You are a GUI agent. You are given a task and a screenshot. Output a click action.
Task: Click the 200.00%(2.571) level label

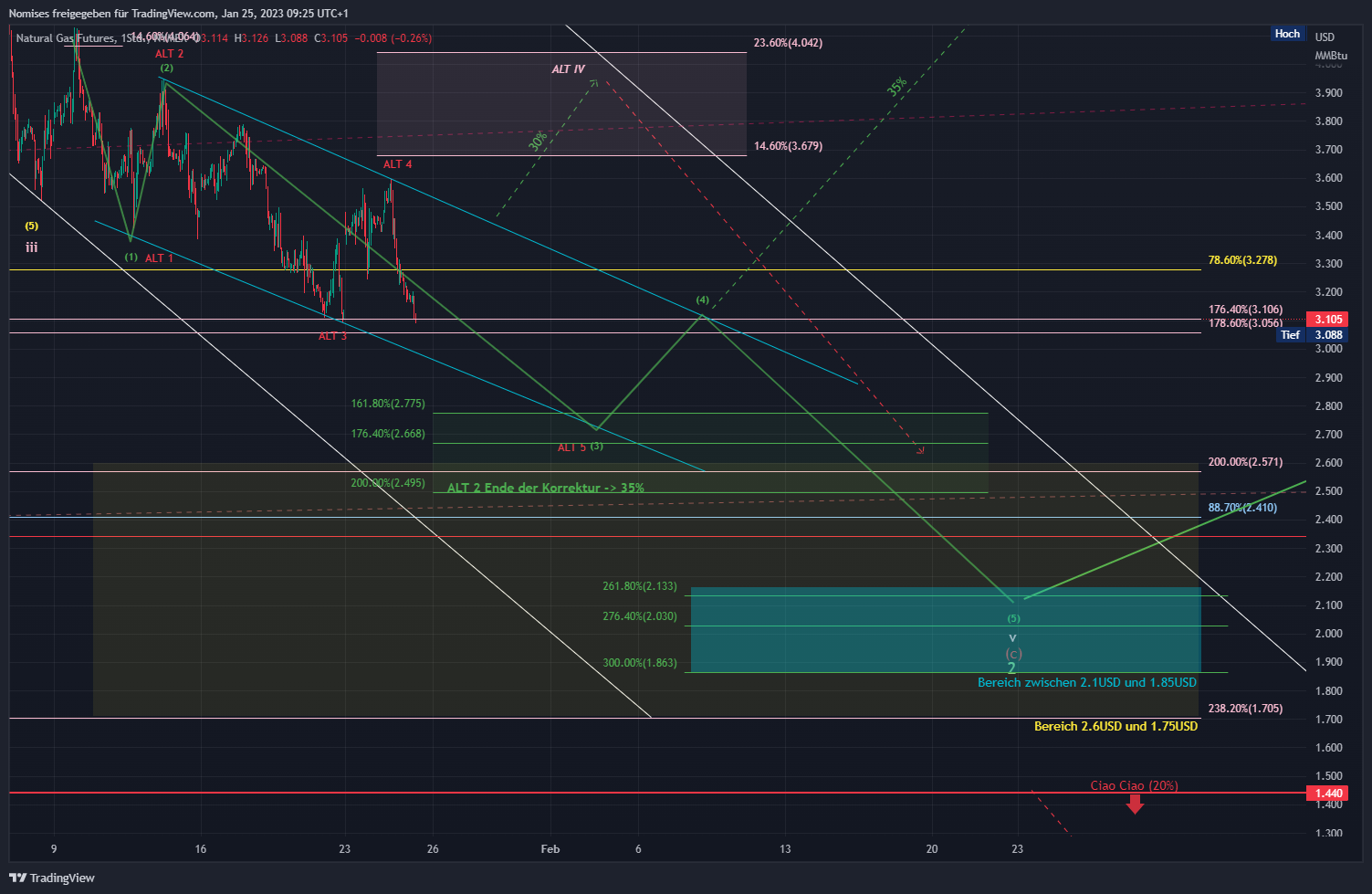1245,462
